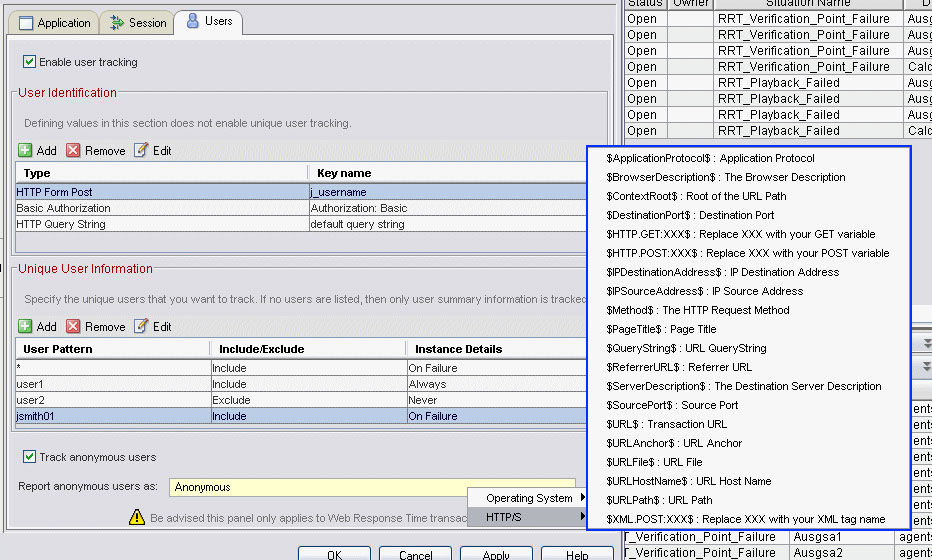
Task: Choose $URLAnchor$ menu entry
Action: [749, 443]
